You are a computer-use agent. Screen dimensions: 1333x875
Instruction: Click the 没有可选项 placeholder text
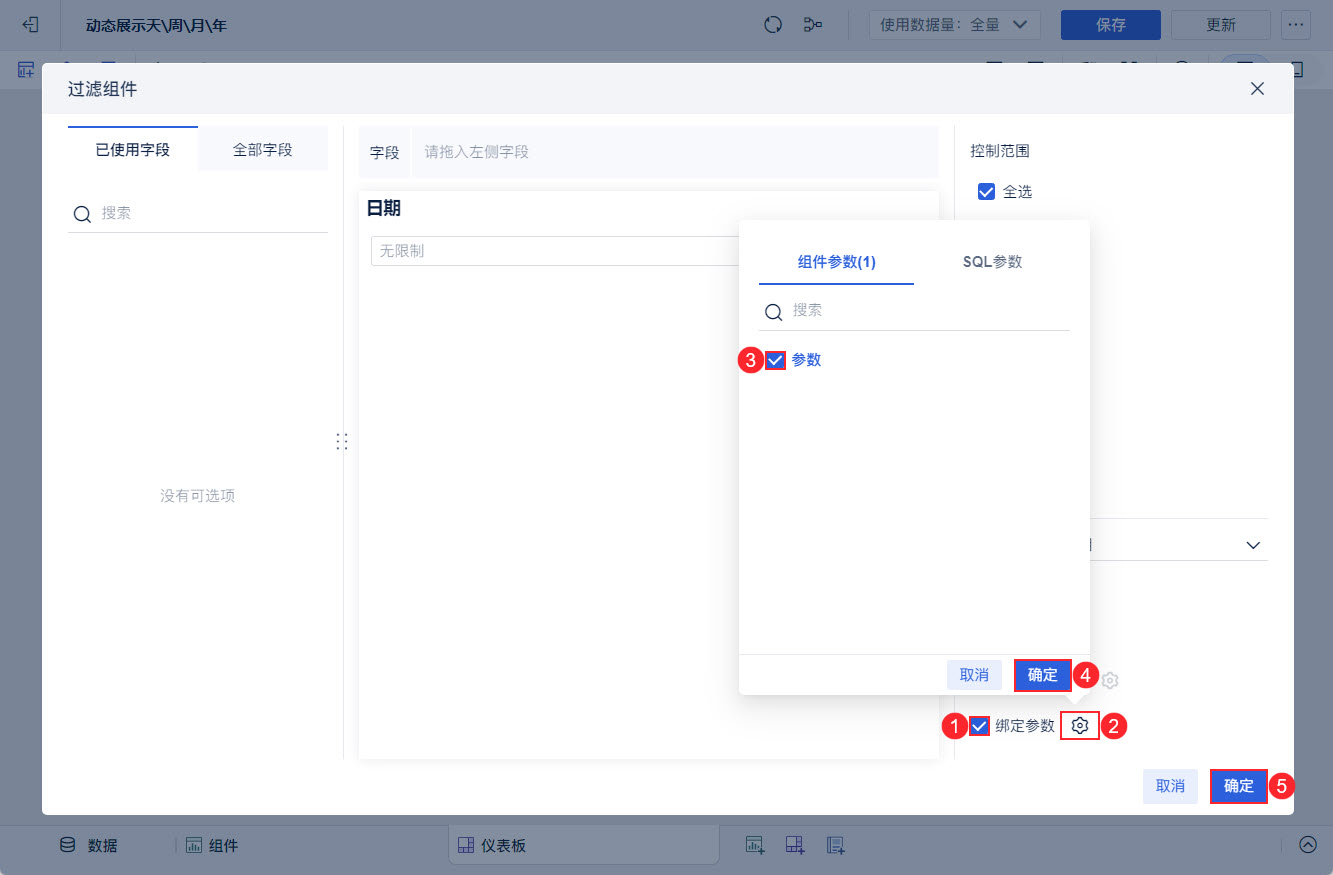click(198, 496)
